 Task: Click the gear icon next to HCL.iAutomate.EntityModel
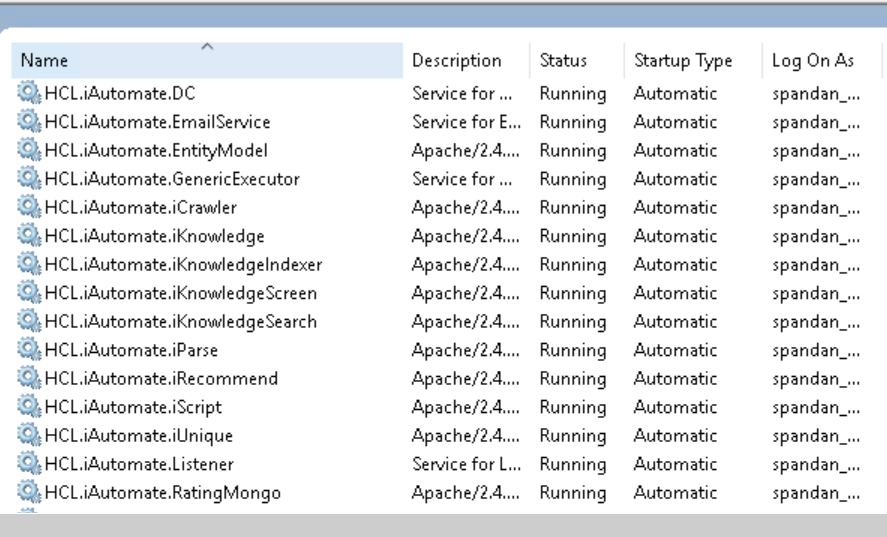pyautogui.click(x=29, y=150)
